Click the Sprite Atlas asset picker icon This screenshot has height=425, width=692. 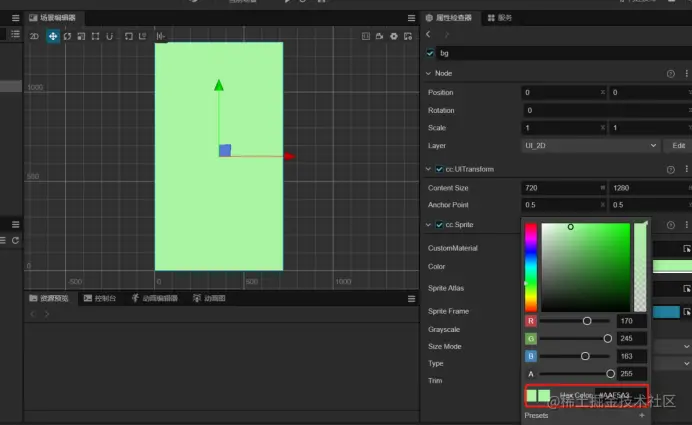tap(687, 289)
